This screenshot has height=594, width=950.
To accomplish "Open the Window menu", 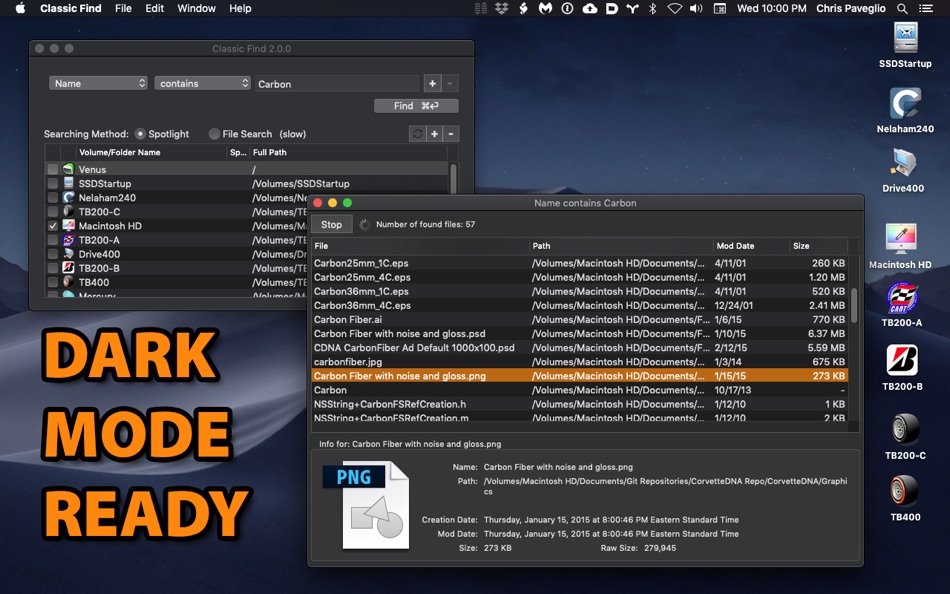I will (x=196, y=8).
